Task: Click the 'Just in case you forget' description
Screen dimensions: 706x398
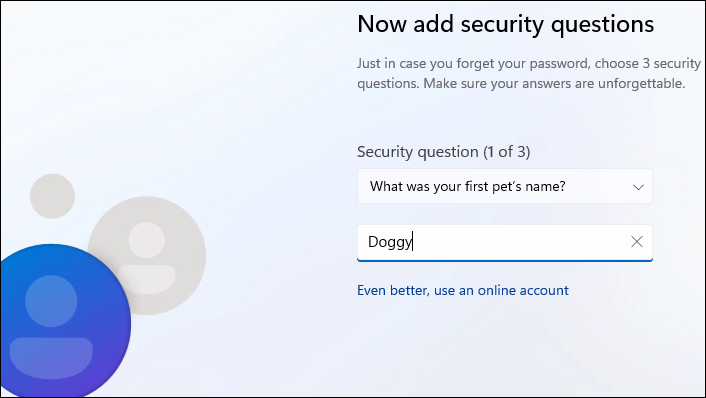Action: (529, 73)
